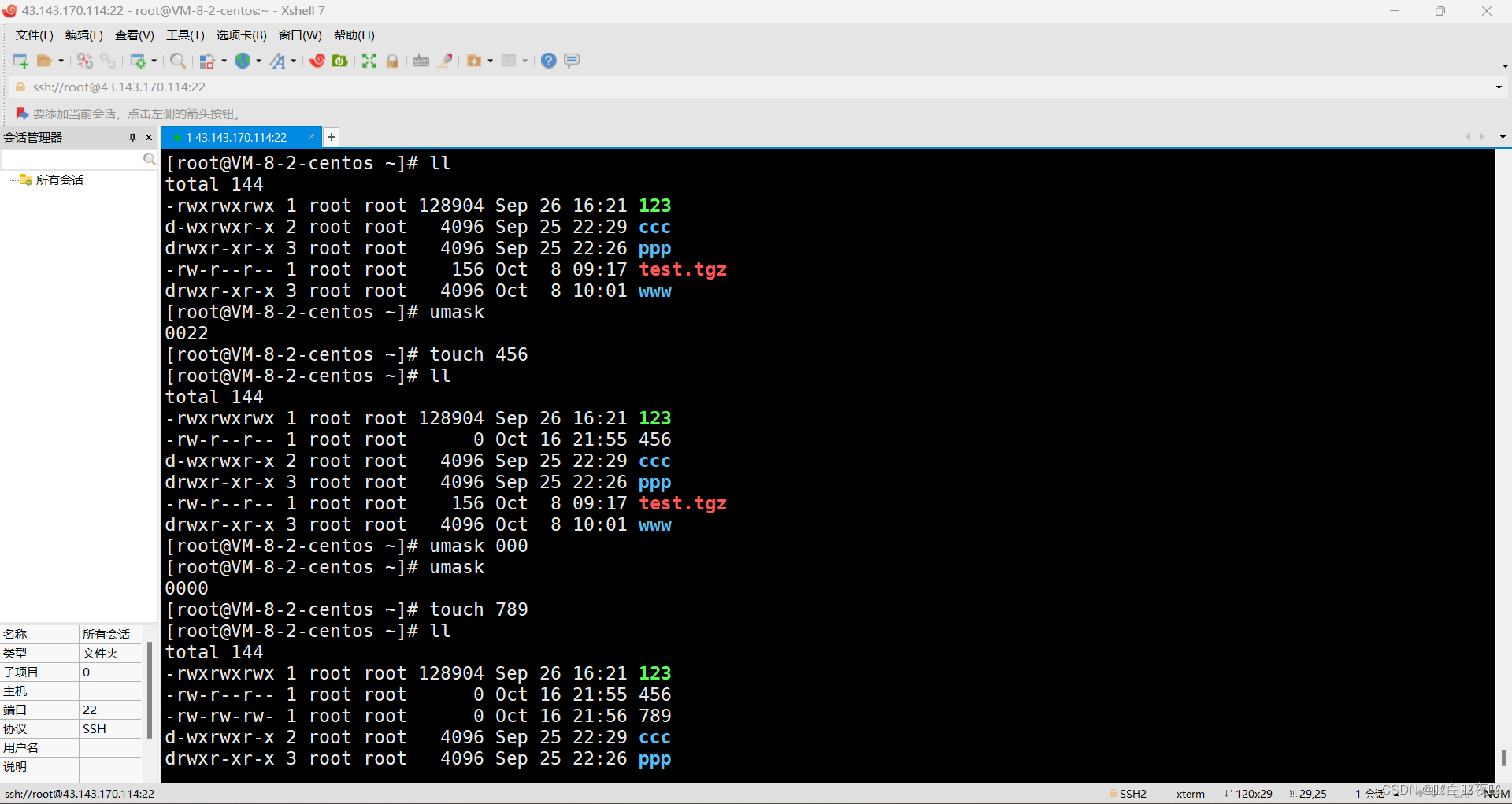Click the red swirl Xshell icon
The height and width of the screenshot is (804, 1512).
point(317,61)
